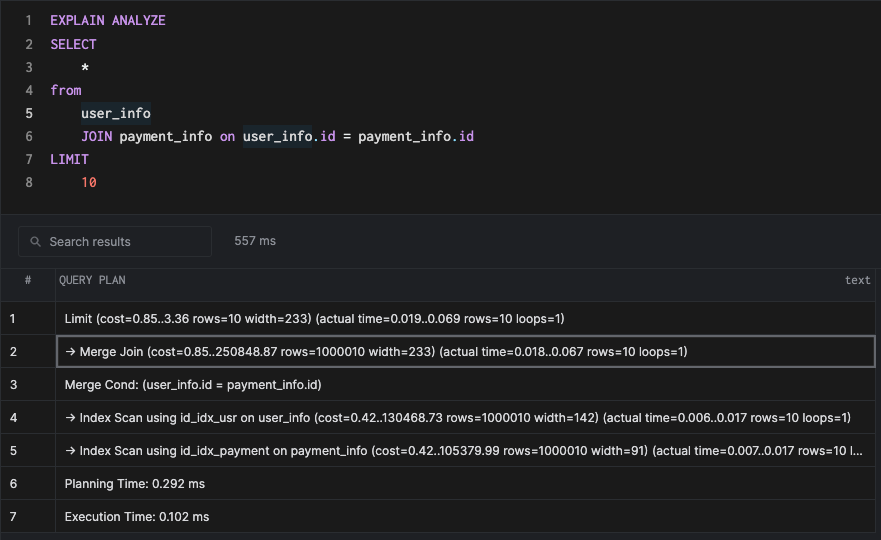Click the magnifier icon in search box
881x540 pixels.
[36, 242]
